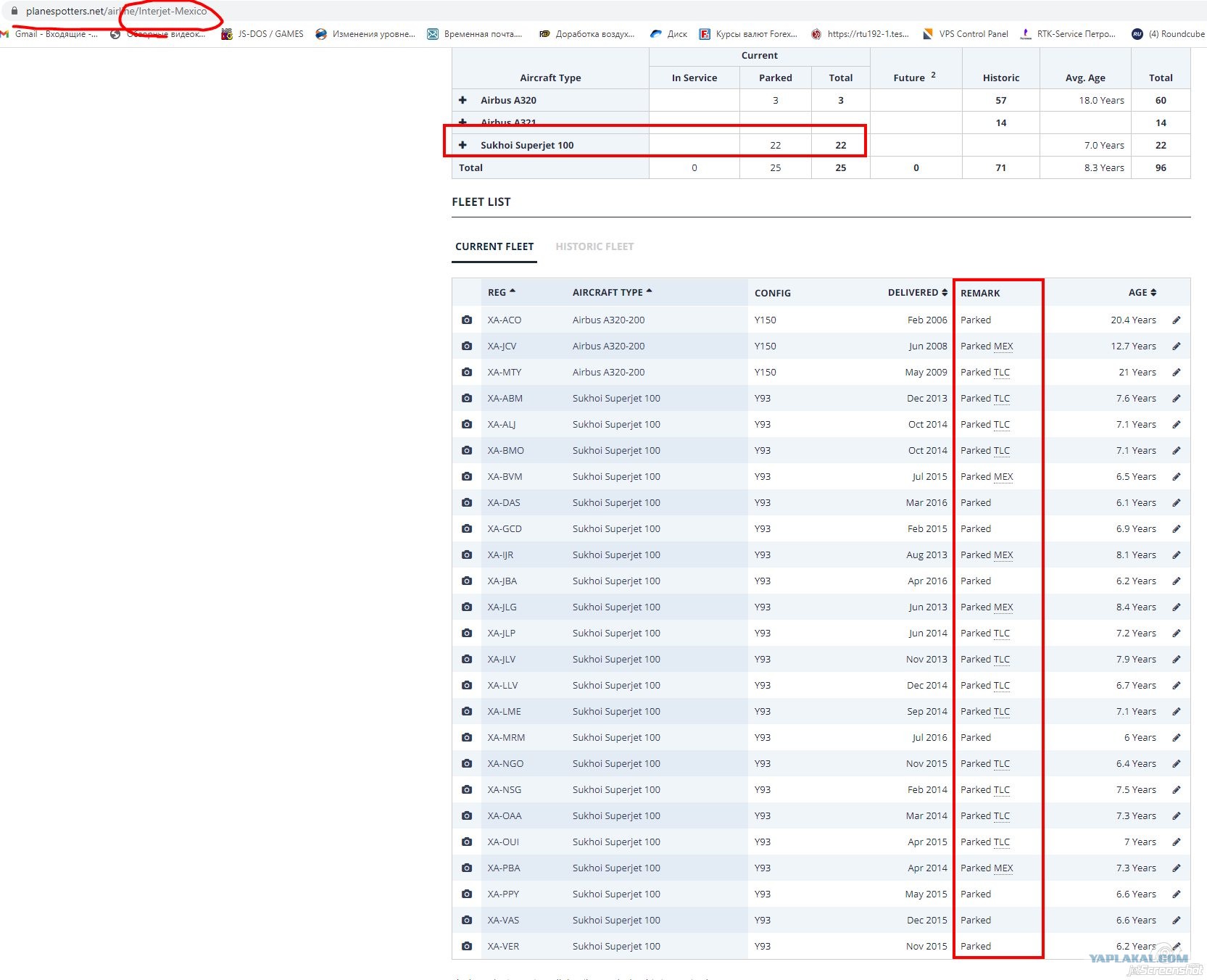Open the Изменения уровне bookmark
This screenshot has width=1207, height=980.
point(365,34)
